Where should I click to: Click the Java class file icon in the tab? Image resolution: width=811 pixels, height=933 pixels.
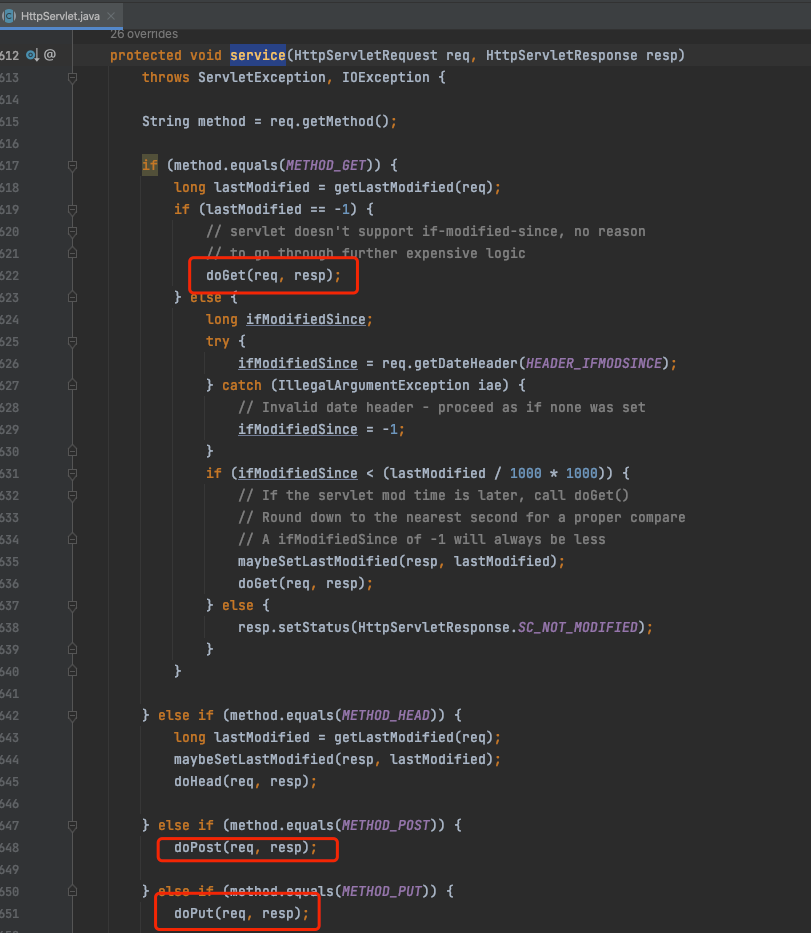(9, 16)
